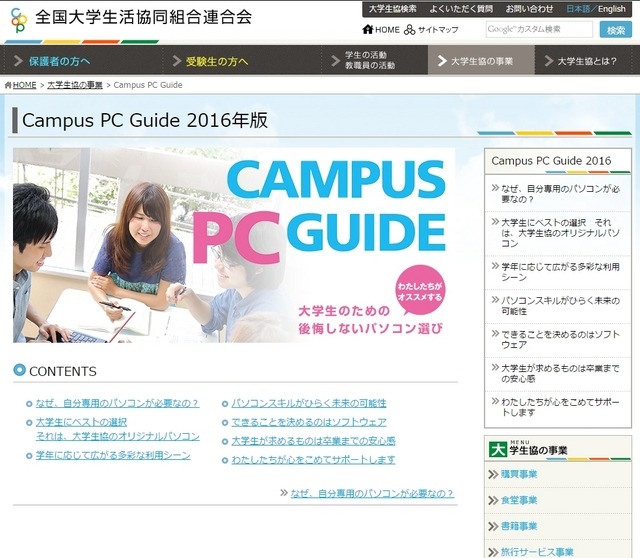The image size is (640, 558).
Task: Open sidebar item できることを決めるのはソフトウェア
Action: [558, 340]
